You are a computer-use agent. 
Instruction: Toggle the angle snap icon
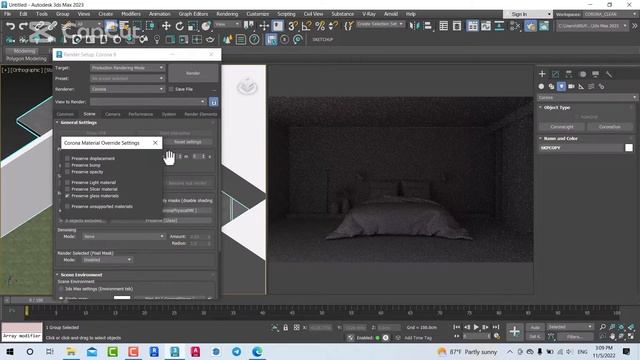point(306,26)
